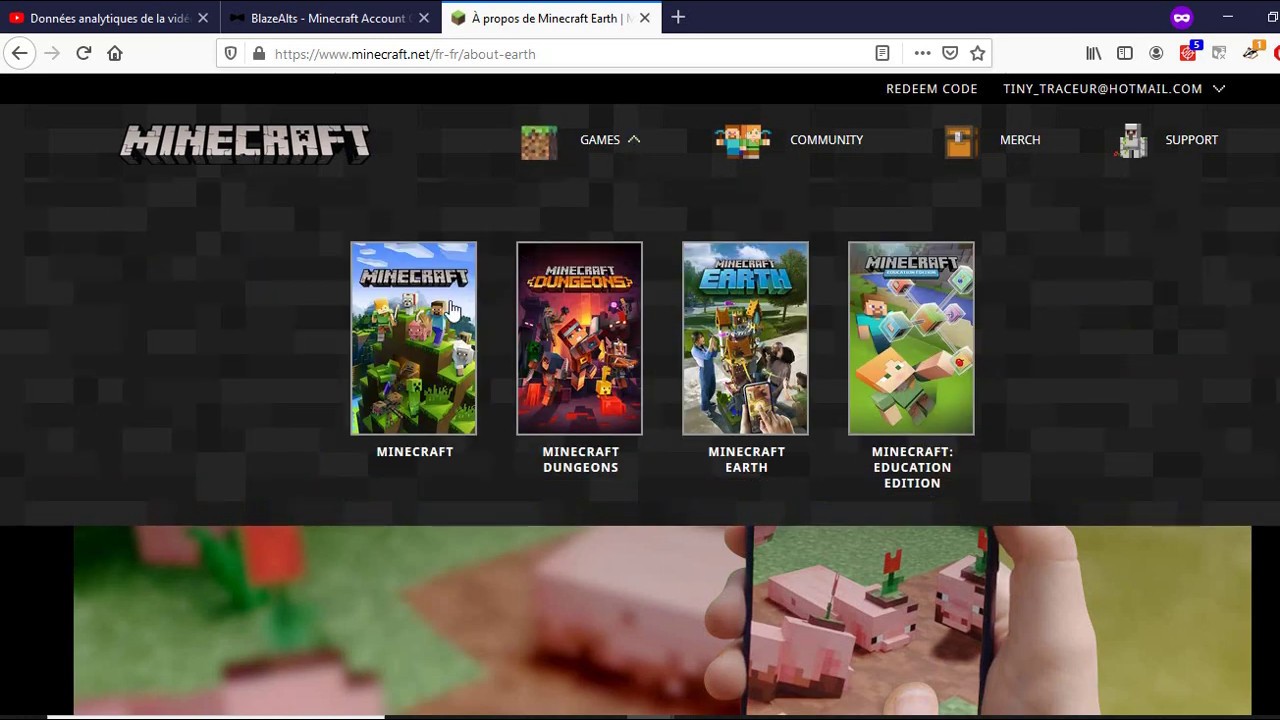Open the Firefox account avatar icon
1280x720 pixels.
[x=1156, y=54]
